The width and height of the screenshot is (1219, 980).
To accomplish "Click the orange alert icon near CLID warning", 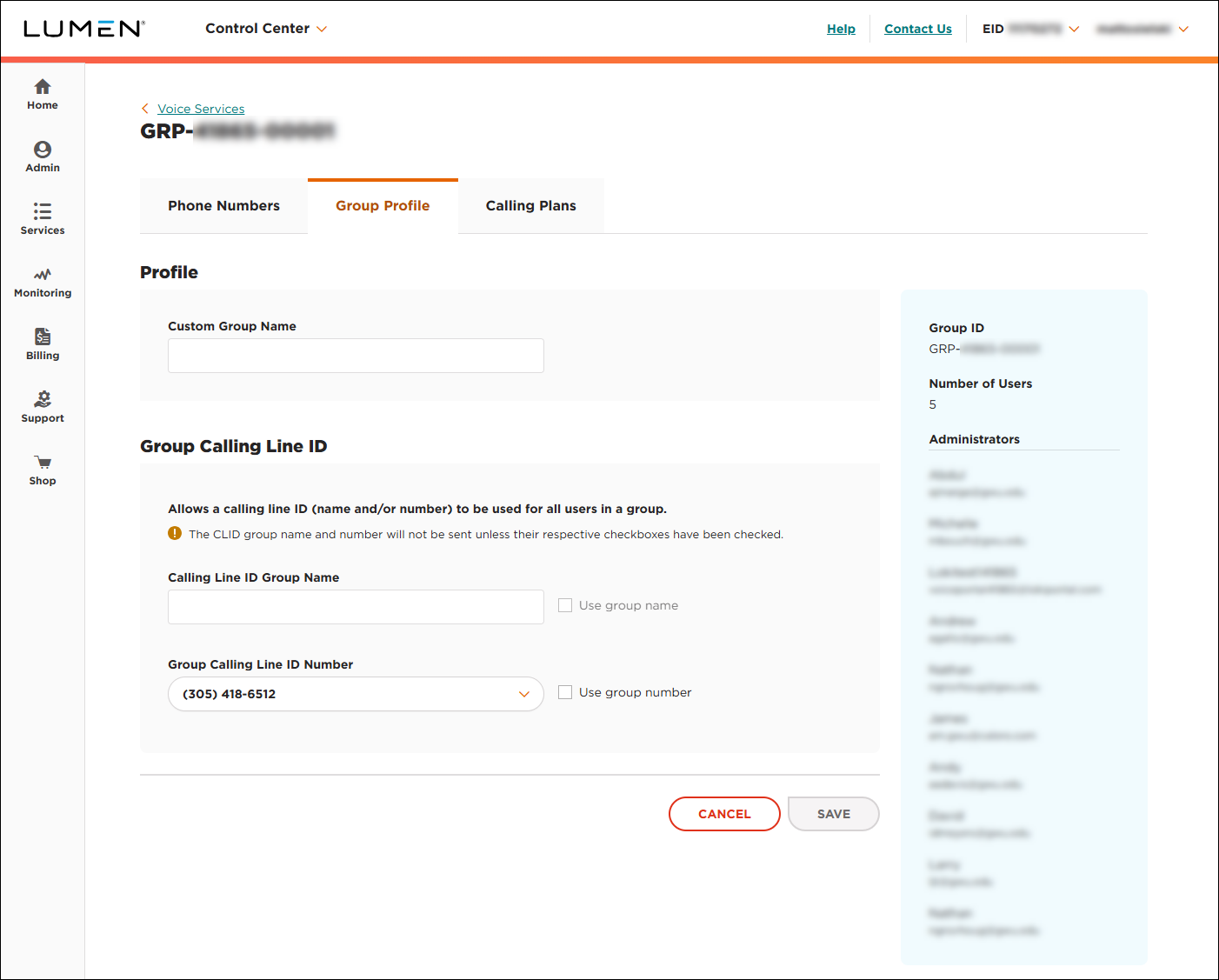I will (x=174, y=533).
